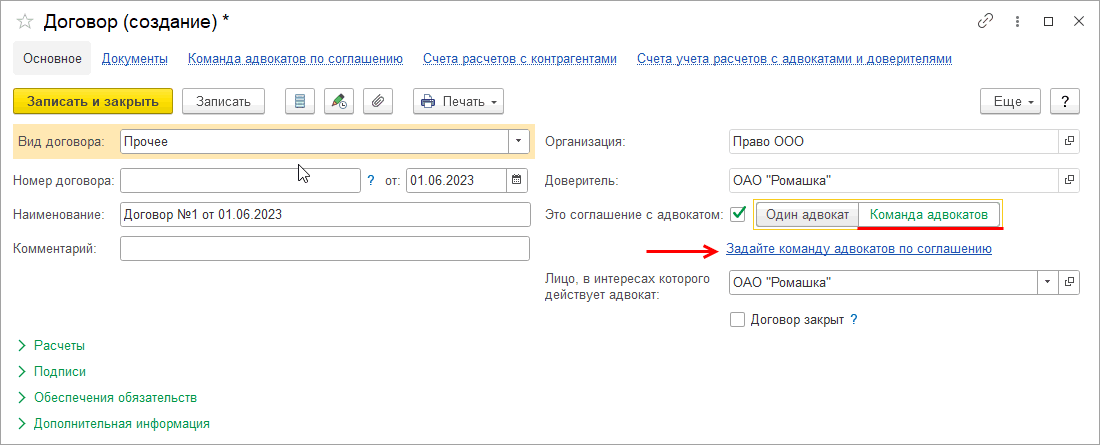Open the 'Печать' dropdown menu
This screenshot has height=445, width=1100.
coord(458,101)
